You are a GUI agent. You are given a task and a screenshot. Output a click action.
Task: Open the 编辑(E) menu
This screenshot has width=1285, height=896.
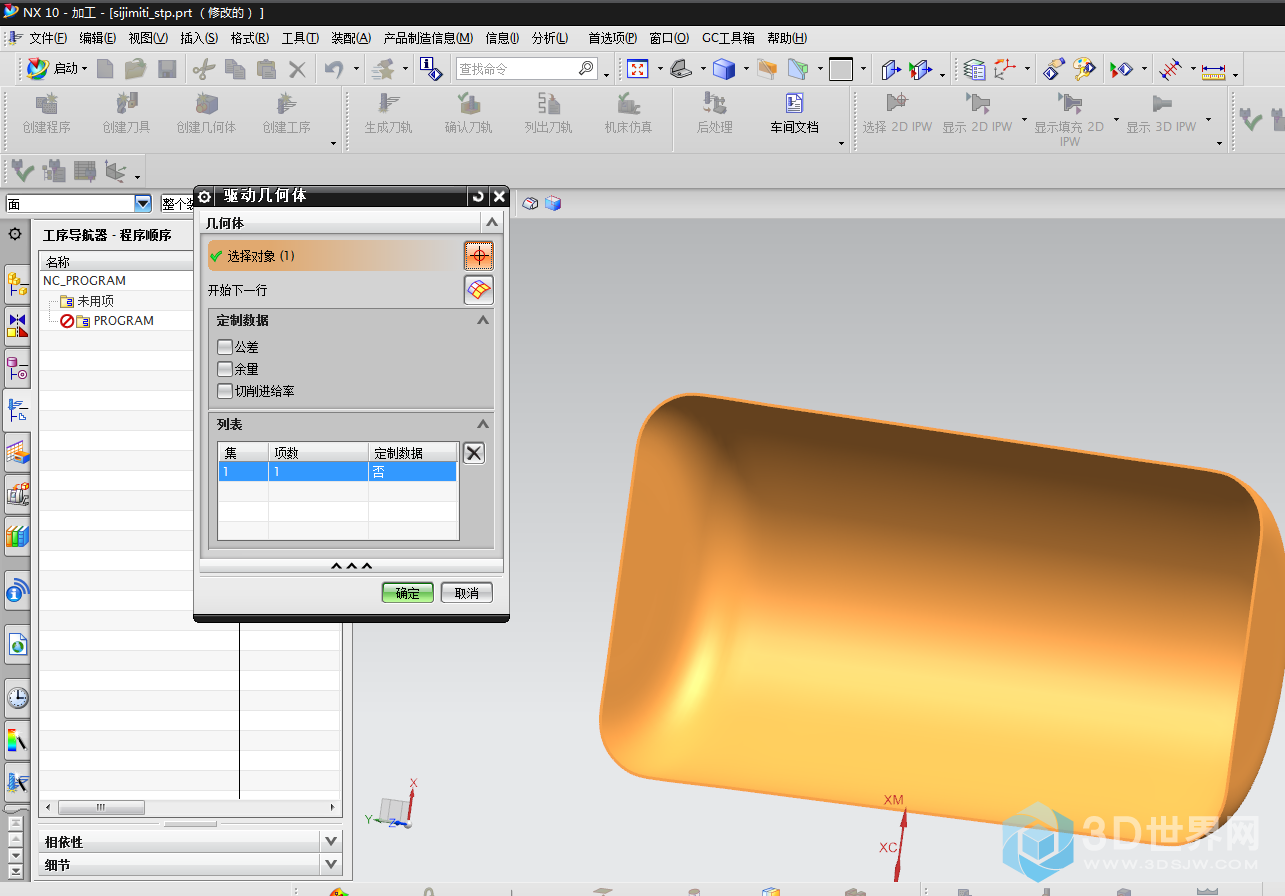coord(98,38)
